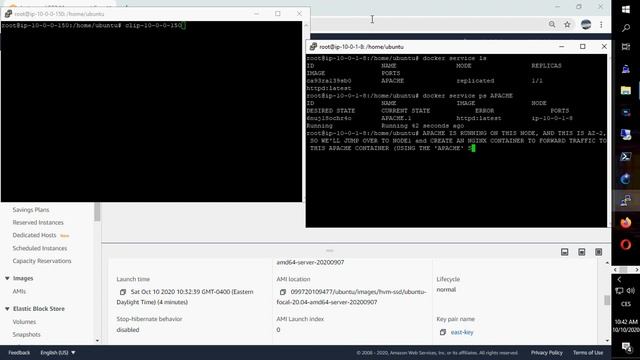Viewport: 640px width, 360px height.
Task: Open the Windows Start menu
Action: tap(626, 9)
